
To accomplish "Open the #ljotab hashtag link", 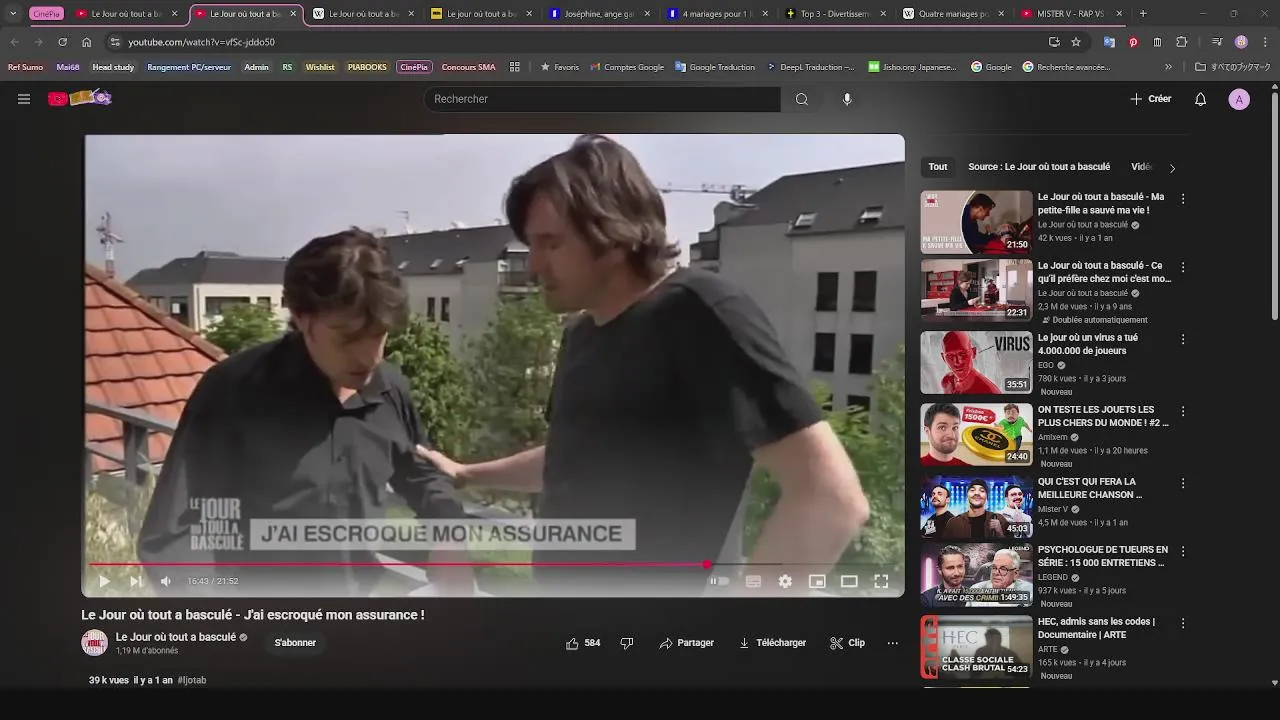I will click(x=192, y=680).
